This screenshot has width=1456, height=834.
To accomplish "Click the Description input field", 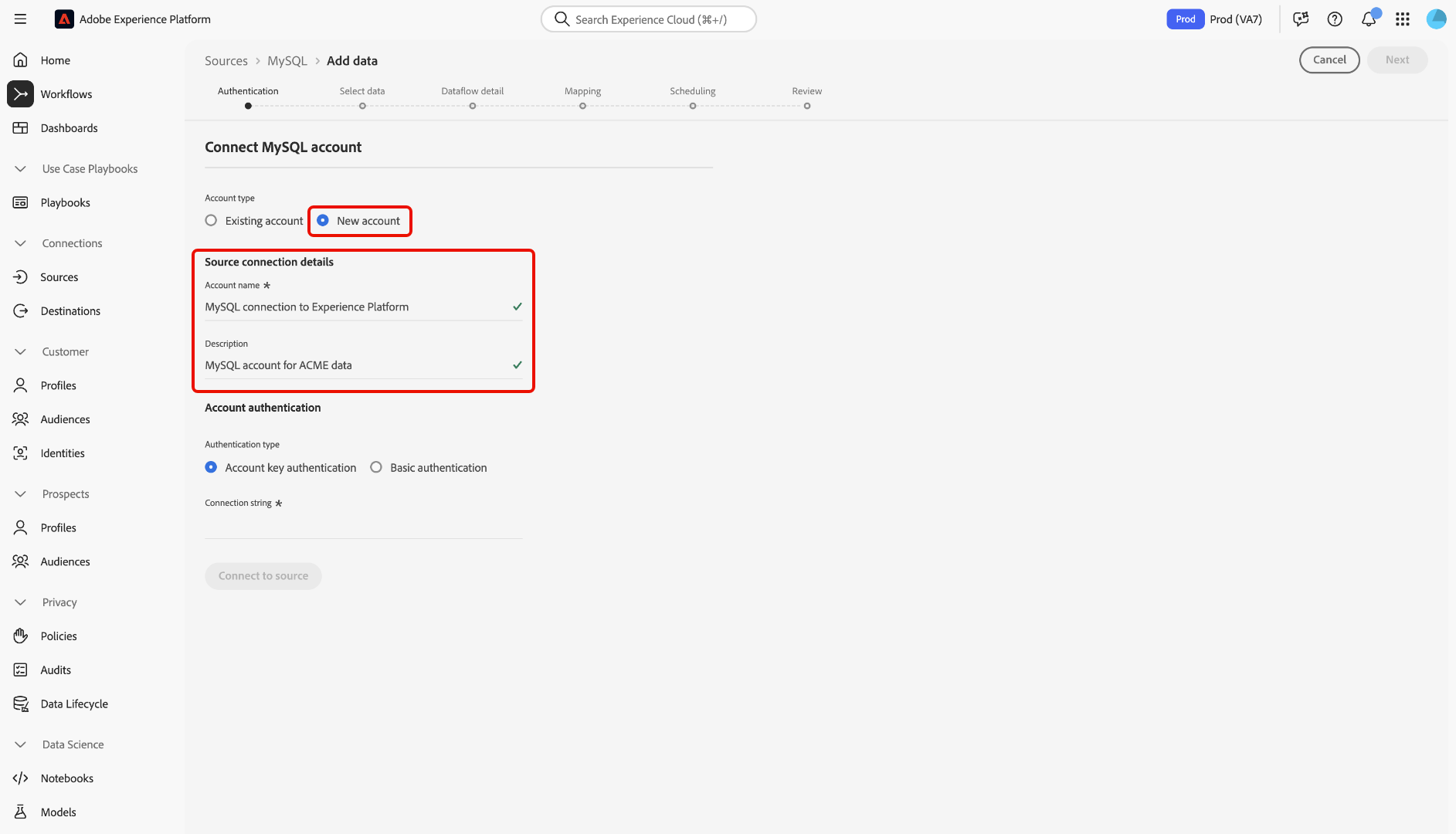I will [x=364, y=365].
